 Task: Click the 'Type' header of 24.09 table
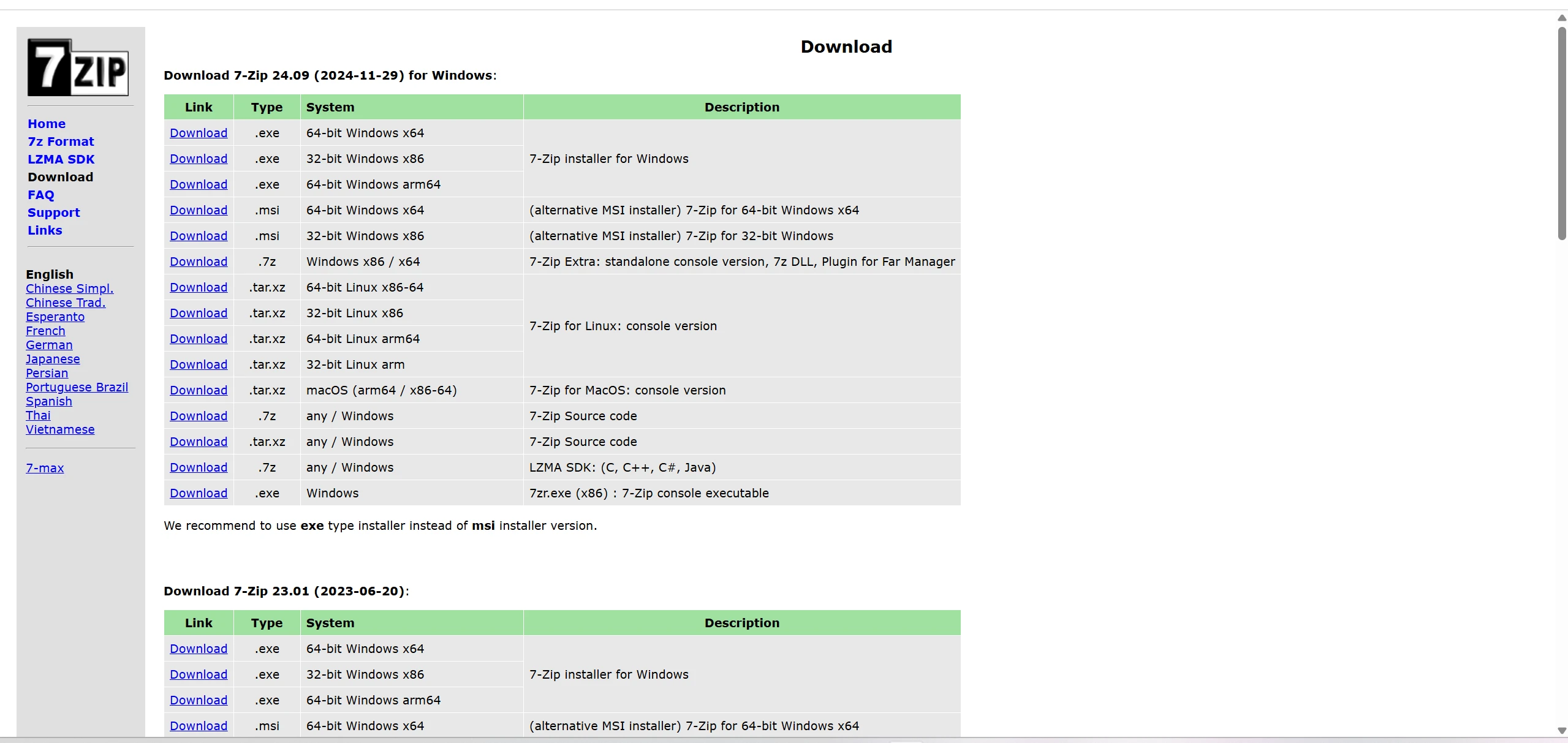pyautogui.click(x=267, y=107)
